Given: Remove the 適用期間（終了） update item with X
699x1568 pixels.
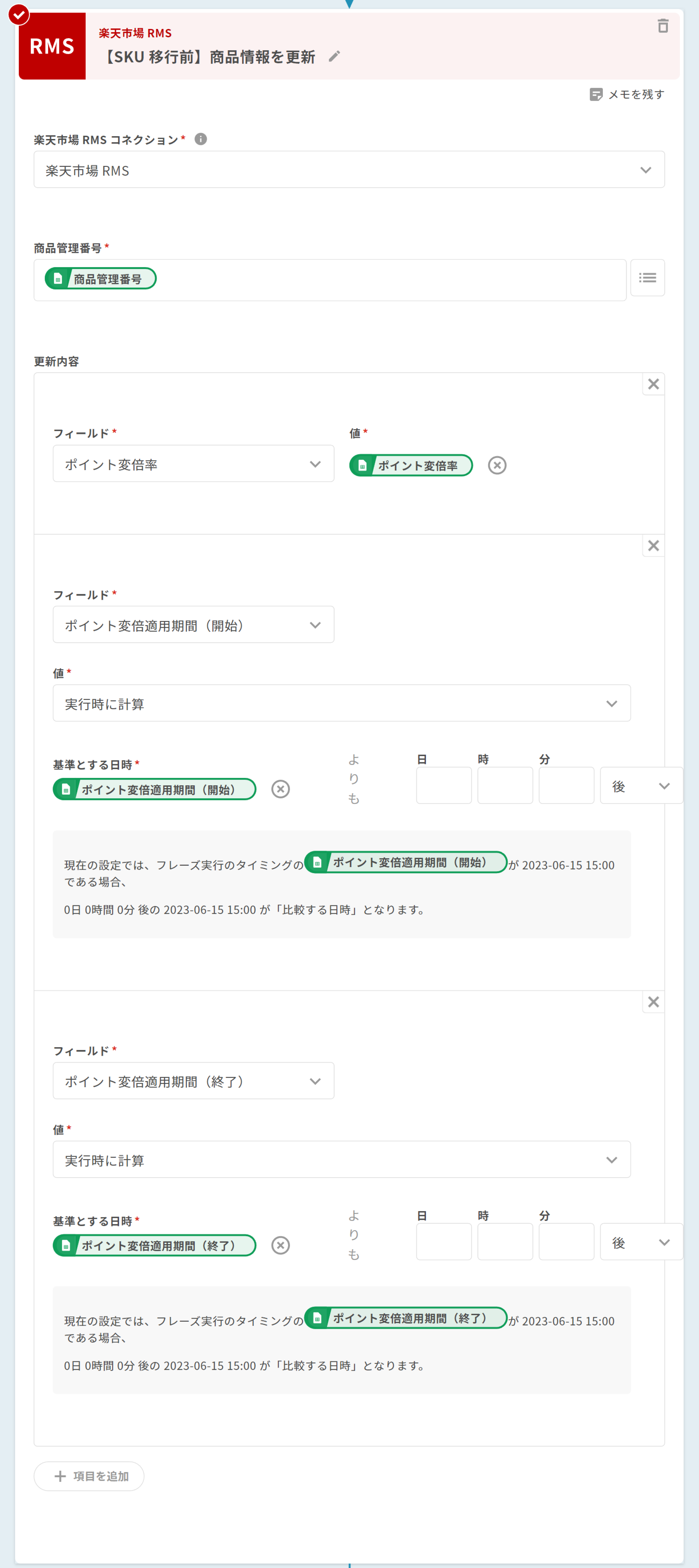Looking at the screenshot, I should pyautogui.click(x=653, y=1002).
